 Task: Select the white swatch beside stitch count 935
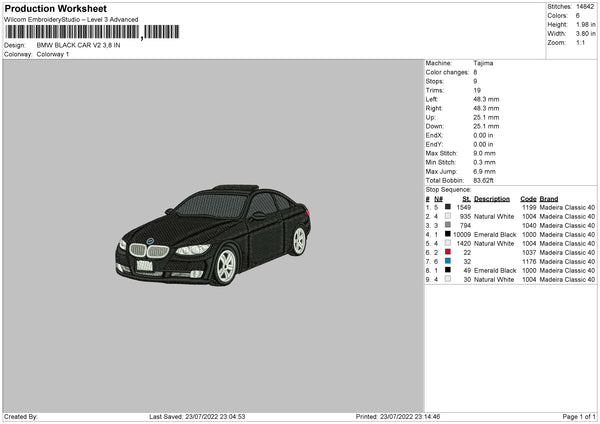(447, 216)
